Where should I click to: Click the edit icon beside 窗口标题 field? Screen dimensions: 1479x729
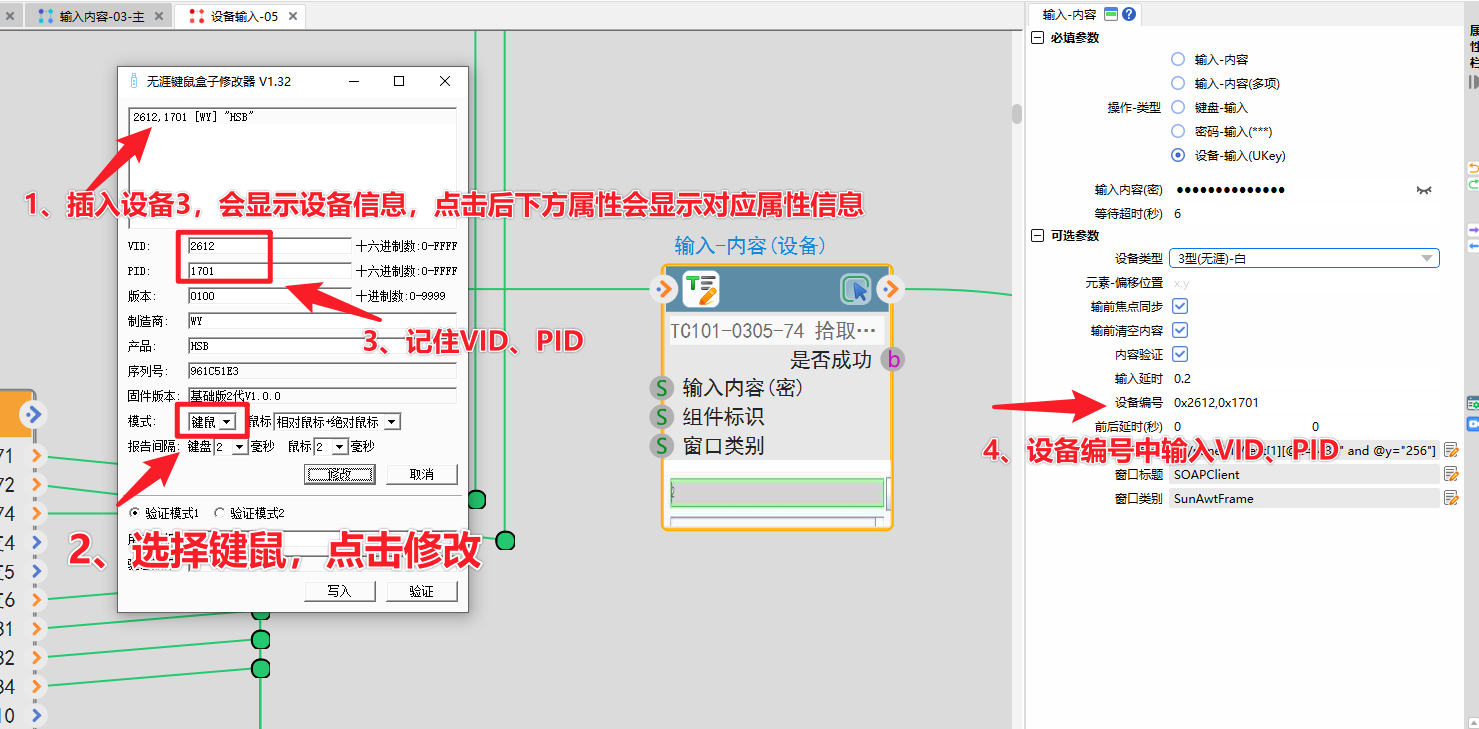pyautogui.click(x=1451, y=475)
